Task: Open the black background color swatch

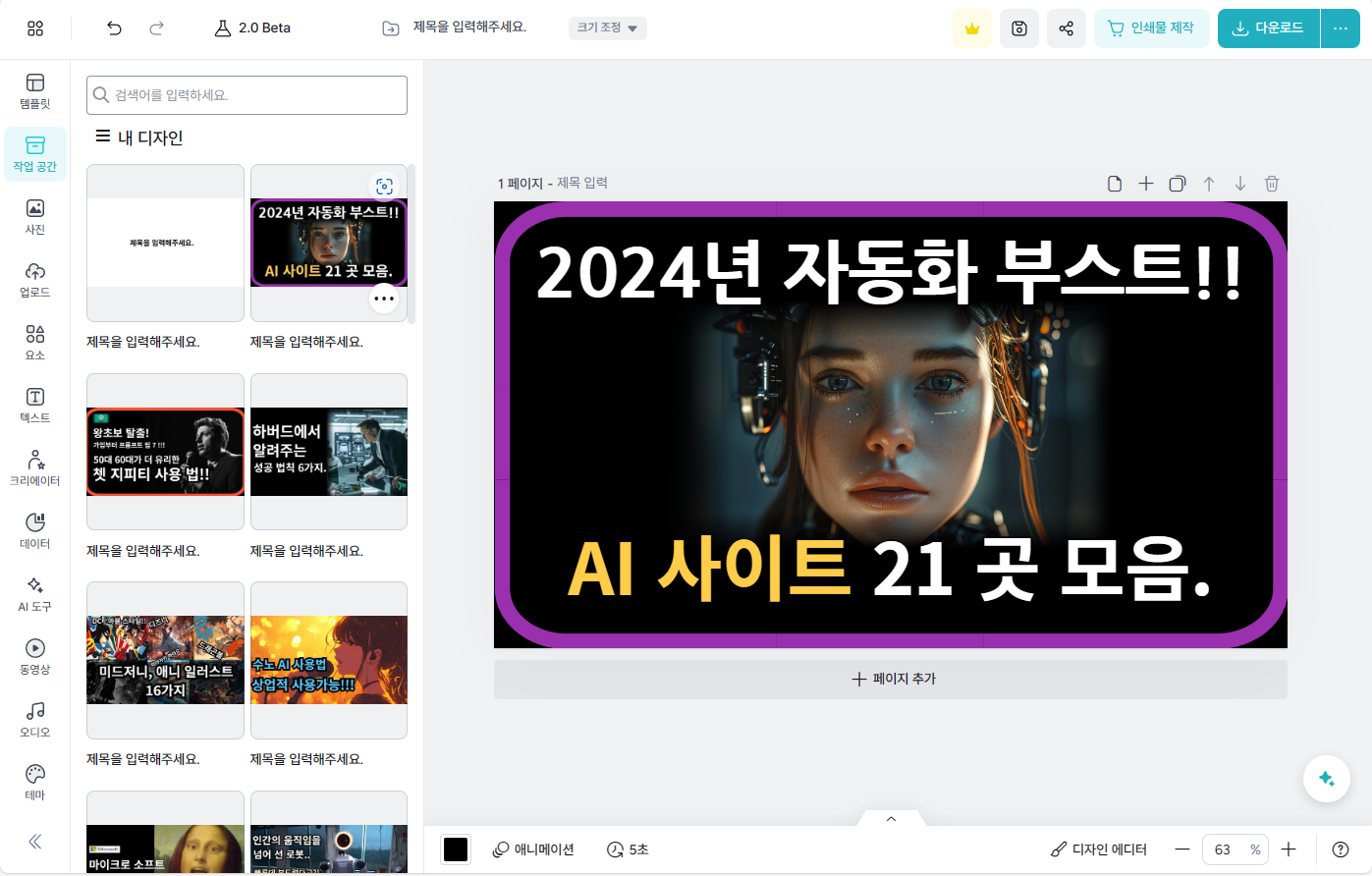Action: tap(456, 849)
